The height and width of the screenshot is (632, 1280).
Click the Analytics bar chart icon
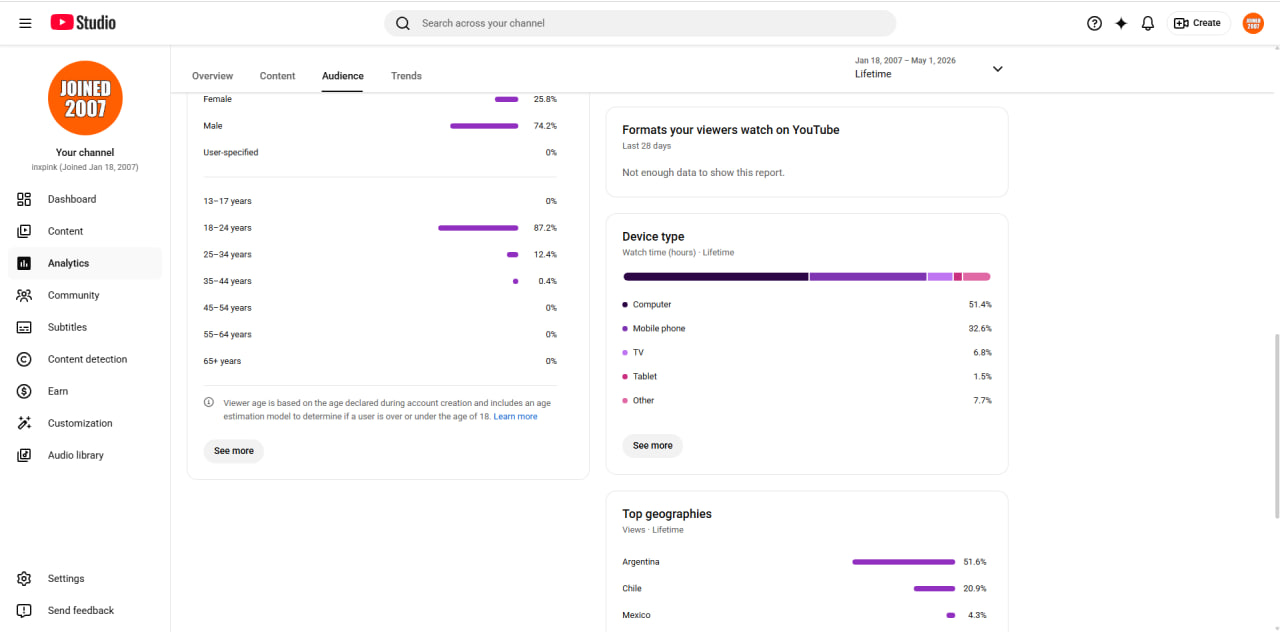pos(24,263)
